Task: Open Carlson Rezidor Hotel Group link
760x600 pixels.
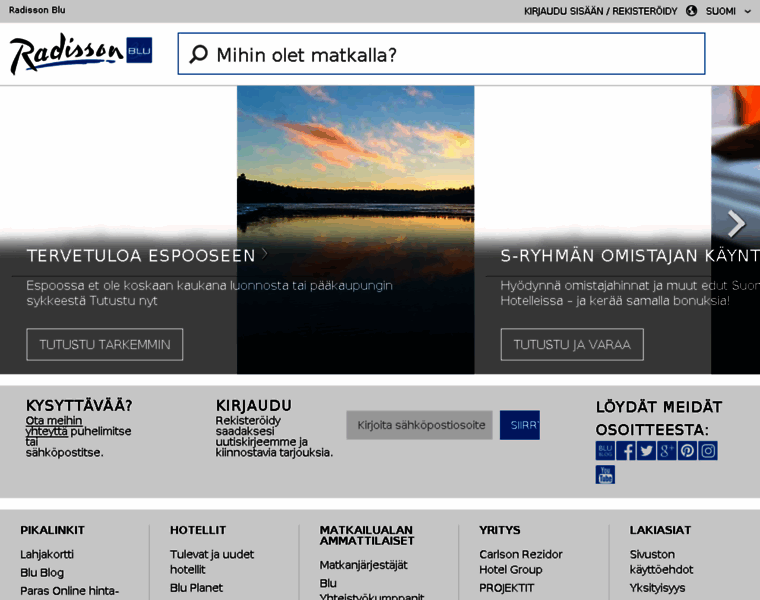Action: pyautogui.click(x=521, y=562)
